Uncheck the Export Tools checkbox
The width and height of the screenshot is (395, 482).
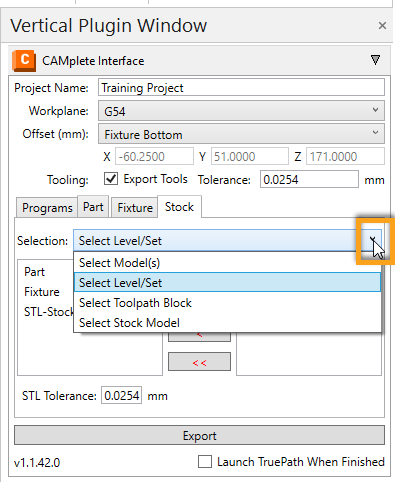[x=111, y=179]
